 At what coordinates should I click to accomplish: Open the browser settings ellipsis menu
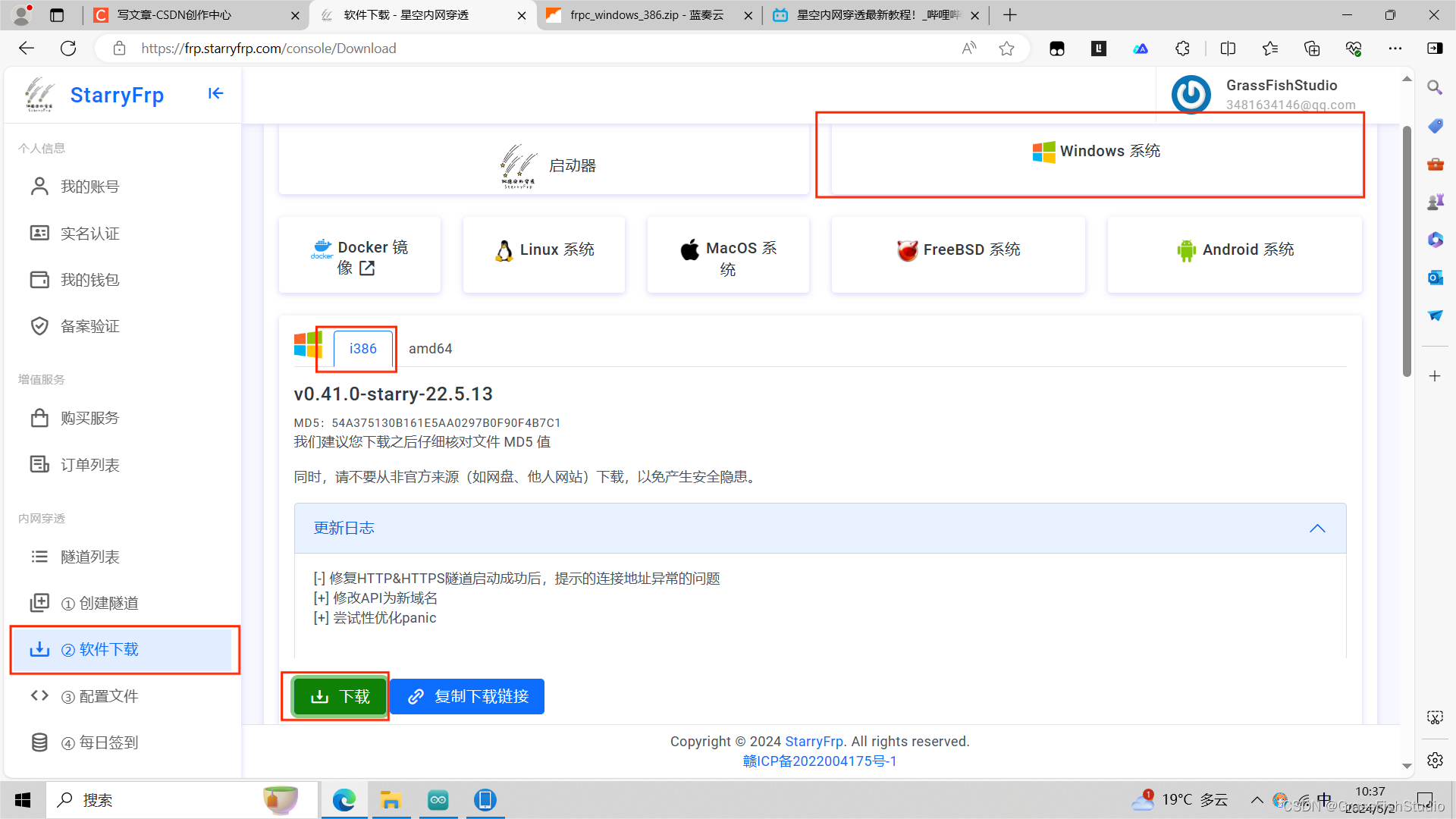click(x=1397, y=48)
